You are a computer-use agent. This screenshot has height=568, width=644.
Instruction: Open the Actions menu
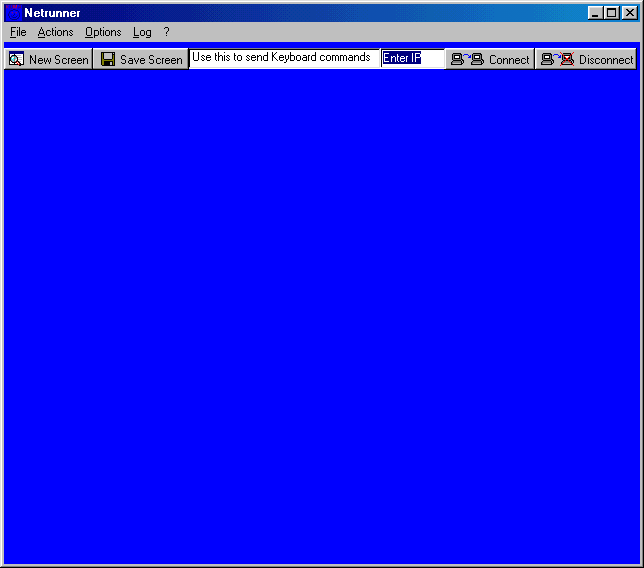point(55,32)
